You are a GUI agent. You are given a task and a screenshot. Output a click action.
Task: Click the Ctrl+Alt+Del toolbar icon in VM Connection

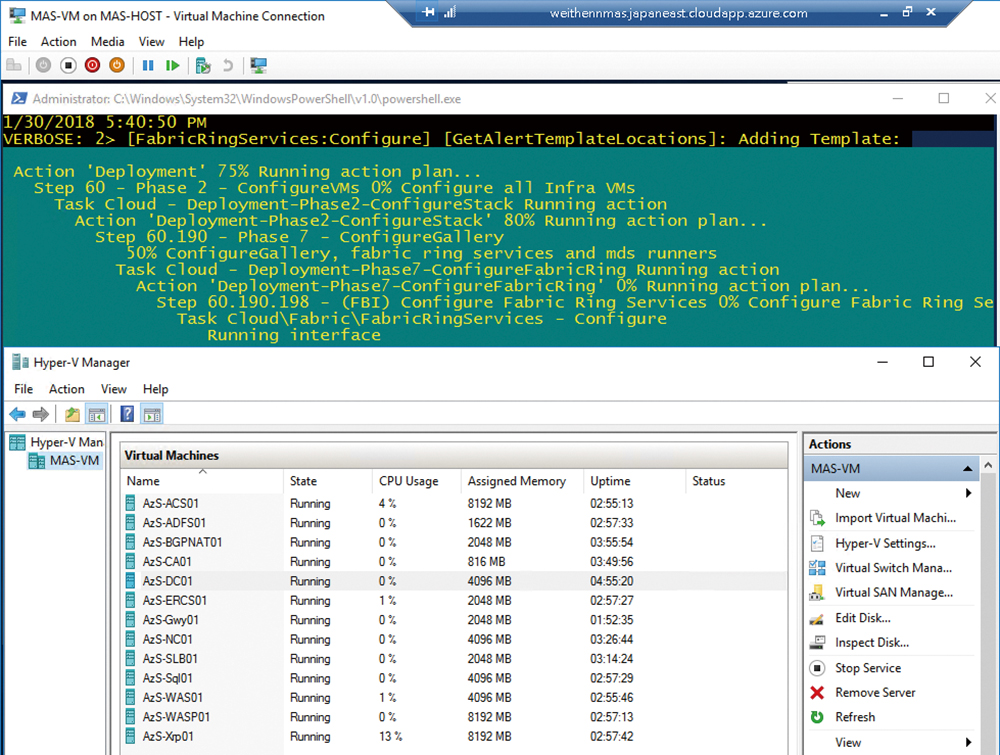pos(14,66)
